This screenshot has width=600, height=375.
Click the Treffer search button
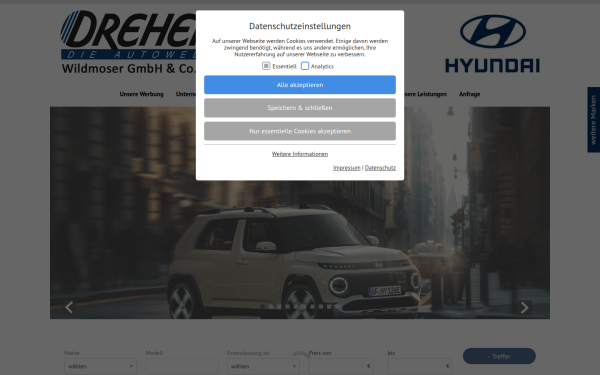pyautogui.click(x=499, y=356)
